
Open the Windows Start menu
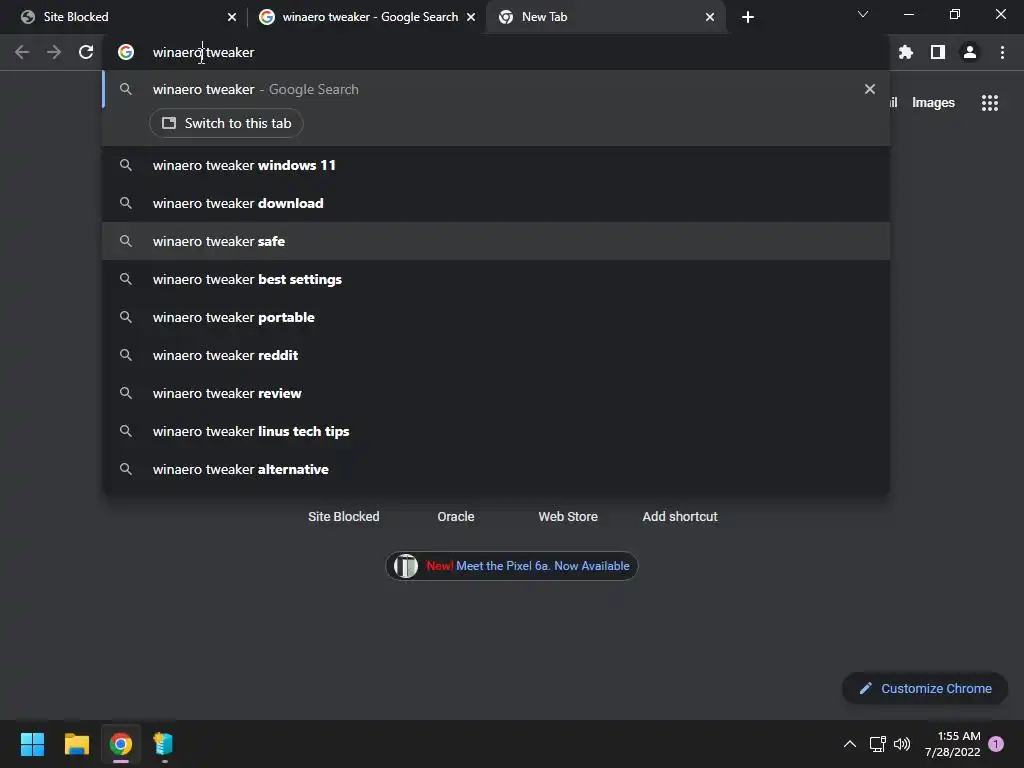tap(32, 744)
